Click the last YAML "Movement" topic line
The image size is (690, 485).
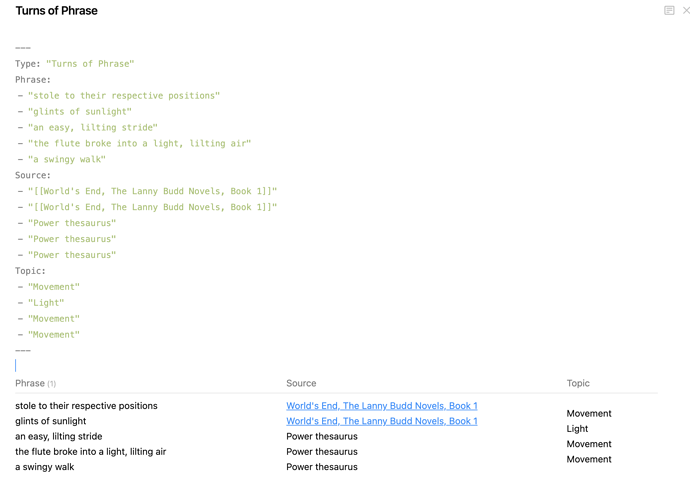tap(49, 334)
